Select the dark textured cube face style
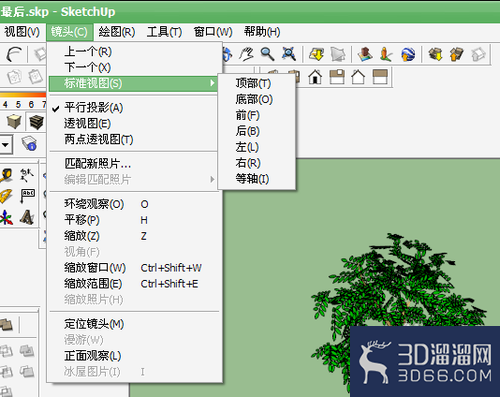This screenshot has width=500, height=397. click(x=36, y=122)
